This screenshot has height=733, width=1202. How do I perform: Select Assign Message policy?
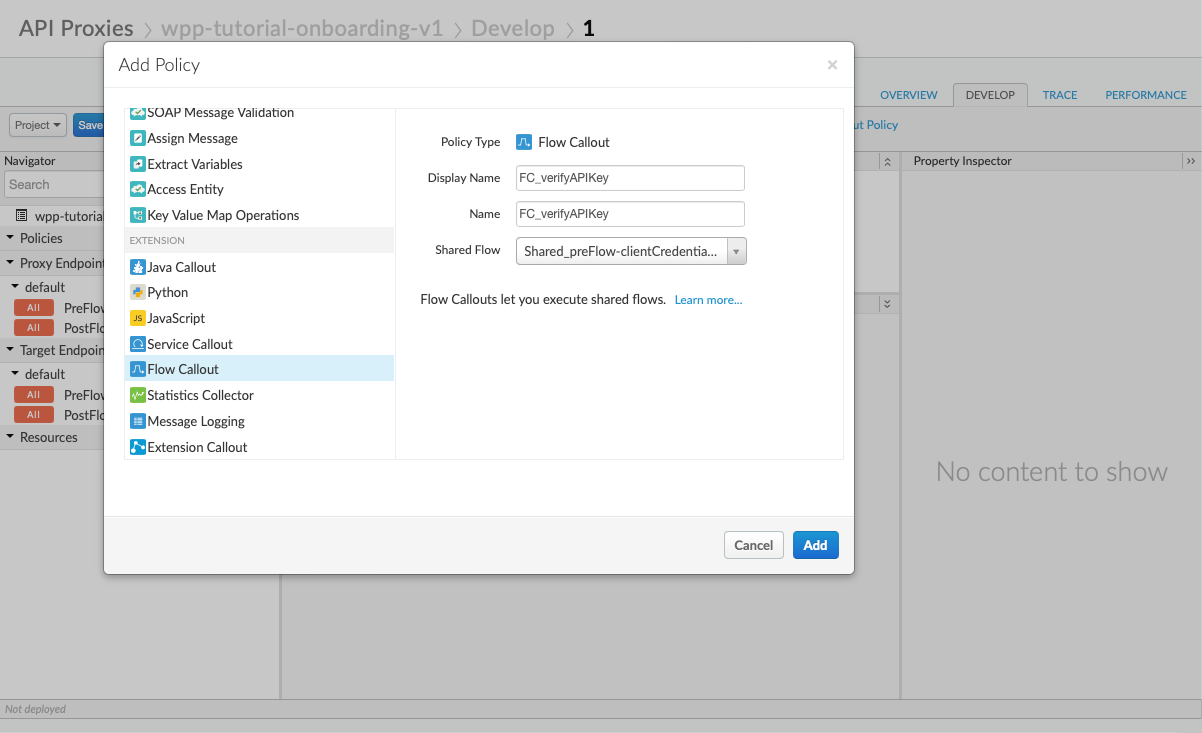pos(192,138)
